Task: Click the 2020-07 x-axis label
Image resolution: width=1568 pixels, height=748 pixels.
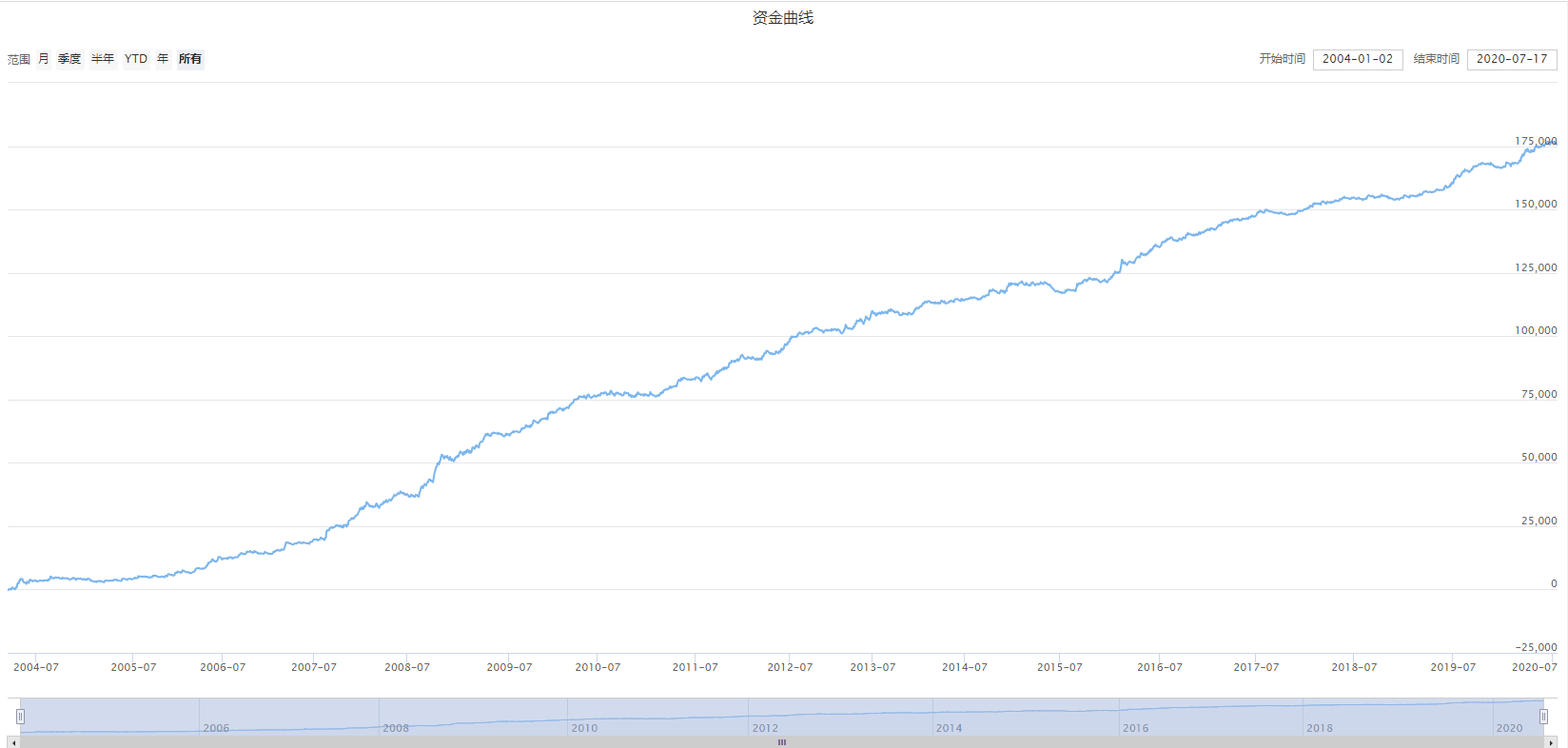Action: (1535, 667)
